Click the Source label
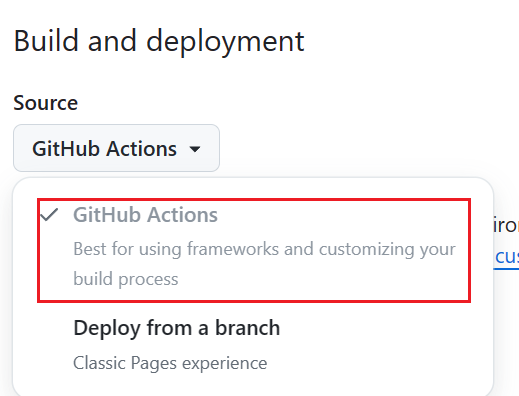Viewport: 519px width, 396px height. click(46, 103)
